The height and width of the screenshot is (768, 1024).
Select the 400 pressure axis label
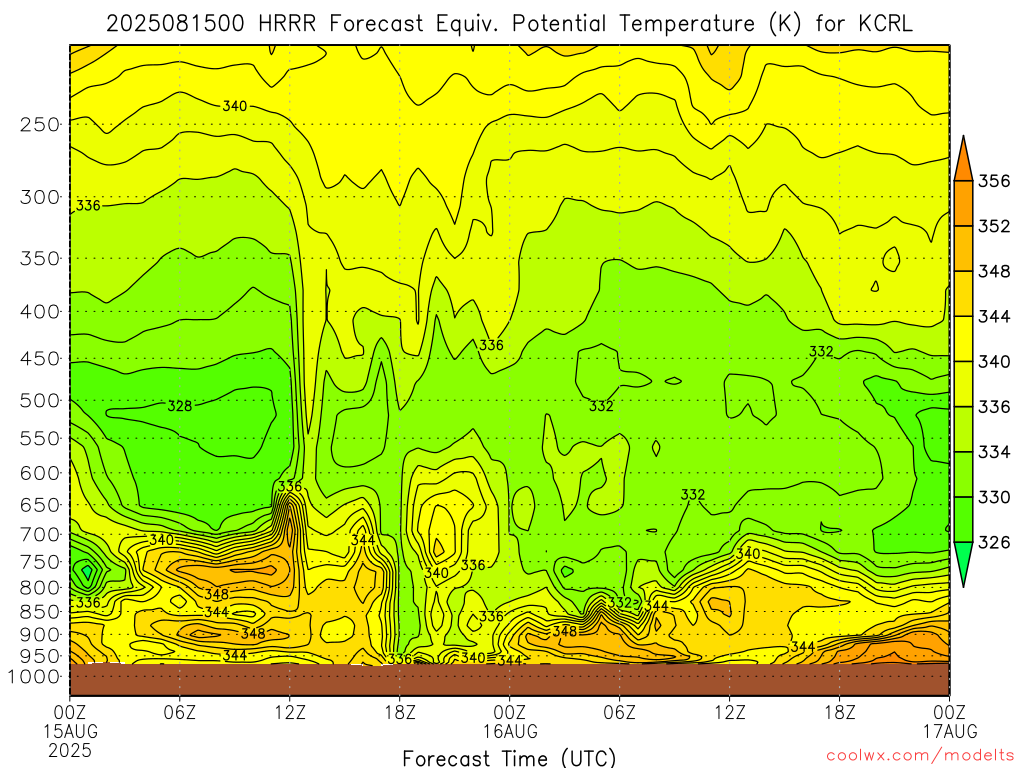click(x=40, y=312)
